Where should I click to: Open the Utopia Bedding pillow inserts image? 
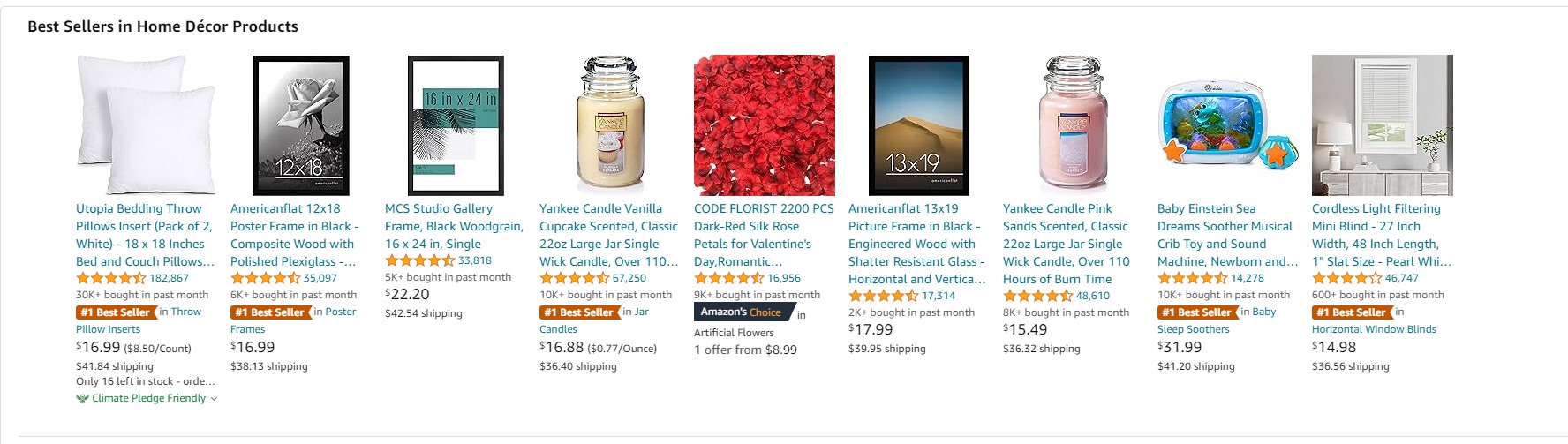(x=146, y=124)
